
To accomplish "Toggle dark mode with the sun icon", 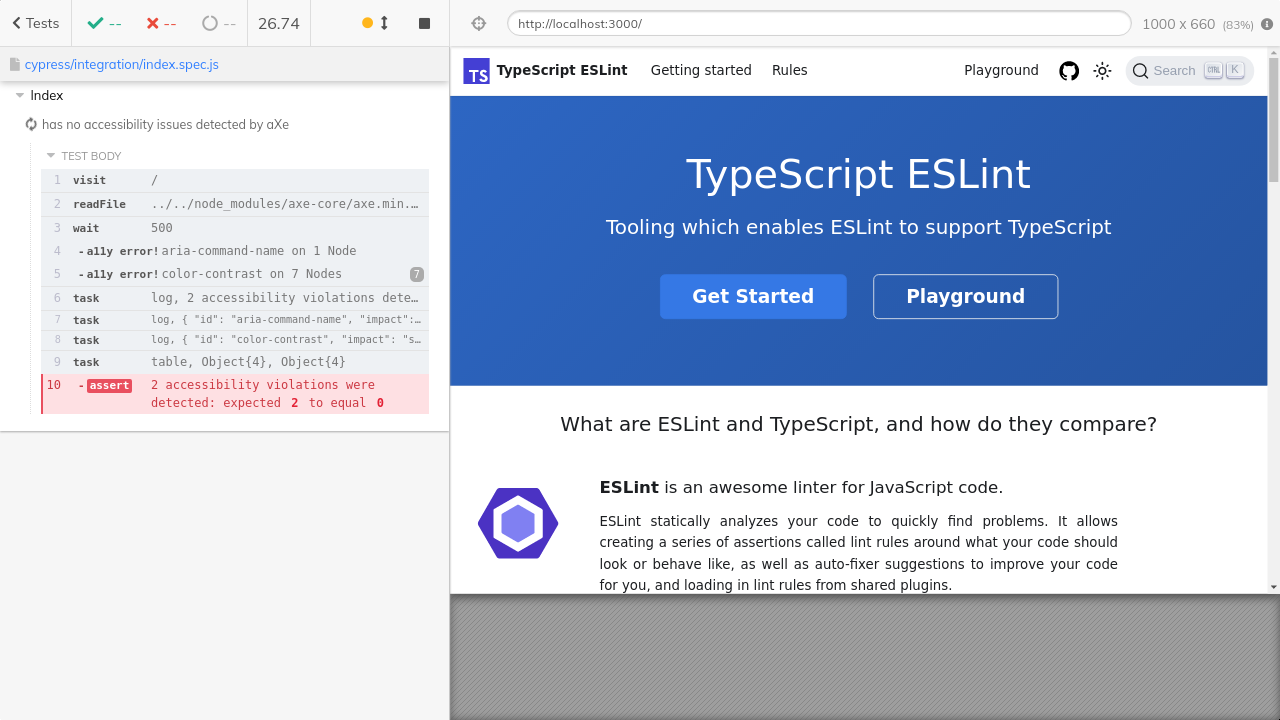I will click(x=1102, y=71).
